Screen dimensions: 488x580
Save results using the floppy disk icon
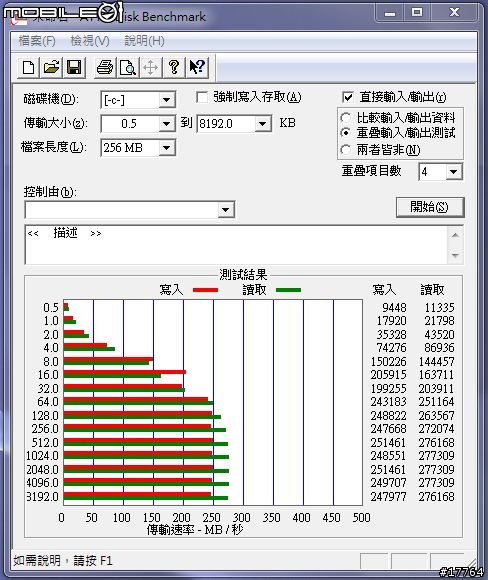click(x=74, y=68)
